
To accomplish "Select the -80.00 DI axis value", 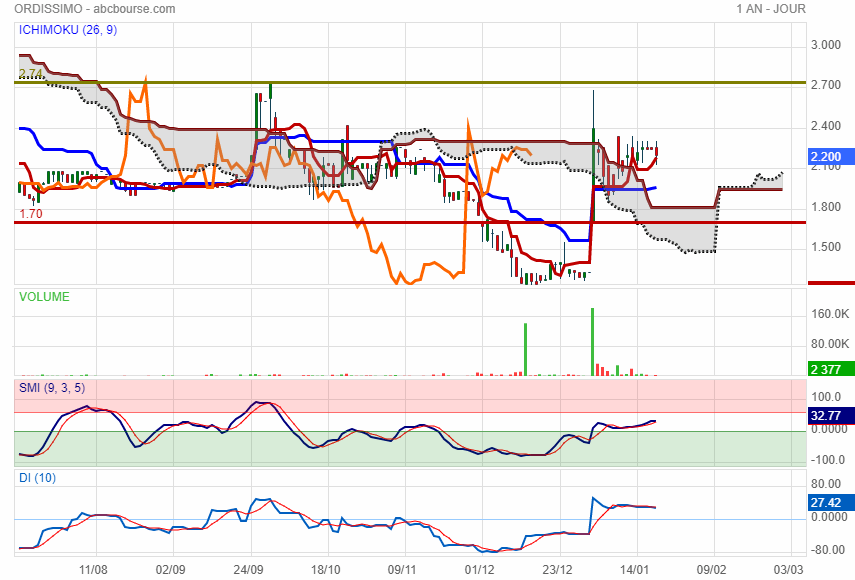I will 828,550.
